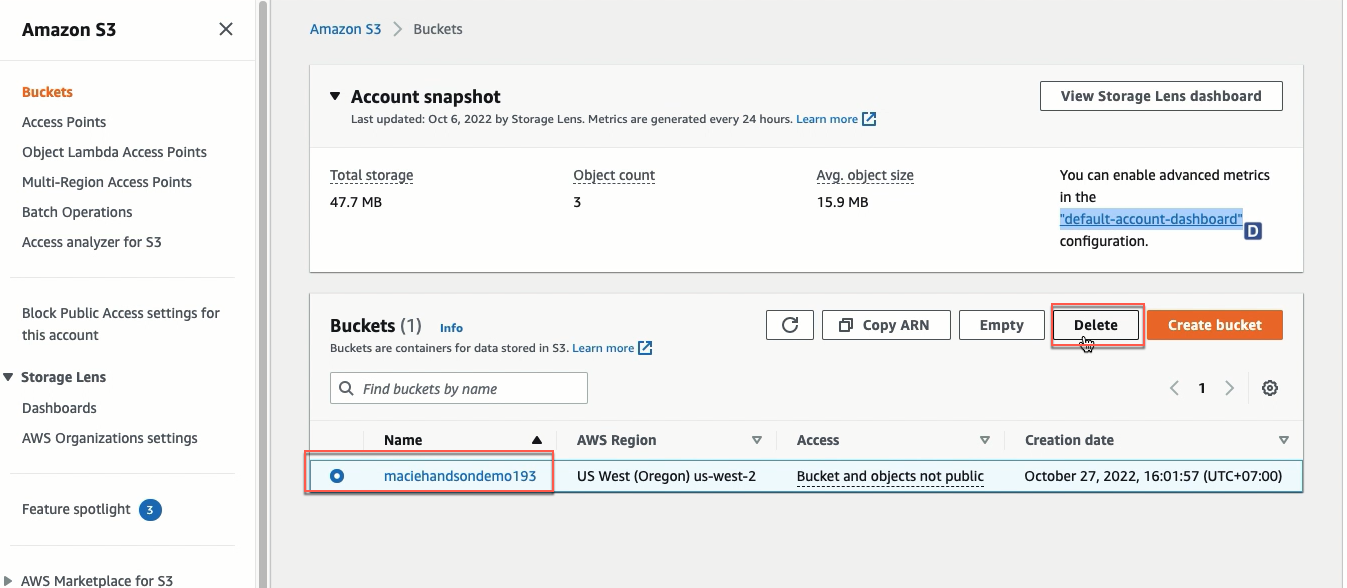The image size is (1347, 588).
Task: Open bucket table preferences gear
Action: [1270, 388]
